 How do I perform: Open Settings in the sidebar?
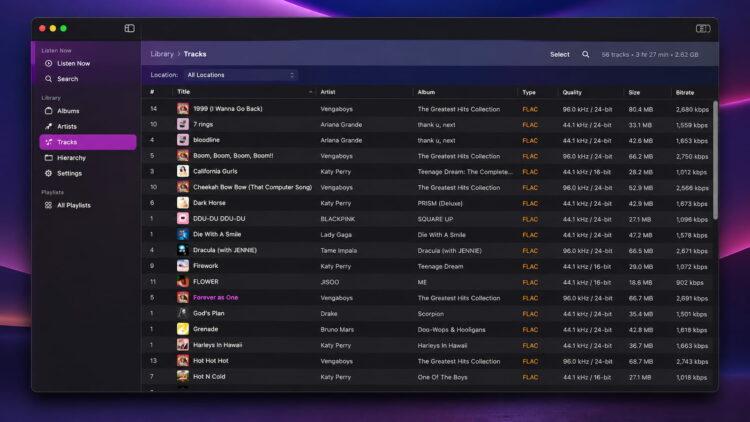69,174
